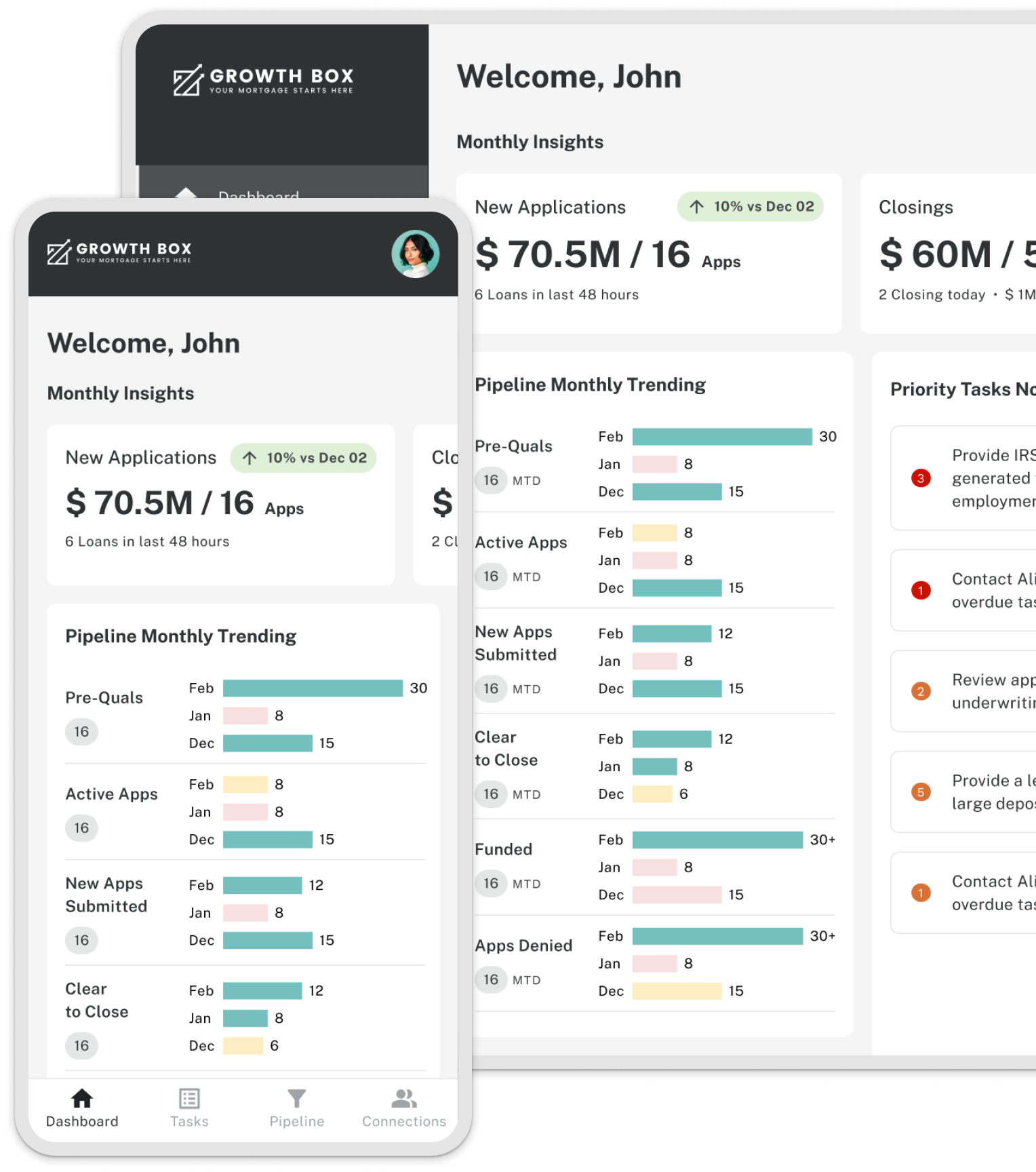The image size is (1036, 1172).
Task: Click the up arrow icon in the phone's trend badge
Action: coord(250,458)
